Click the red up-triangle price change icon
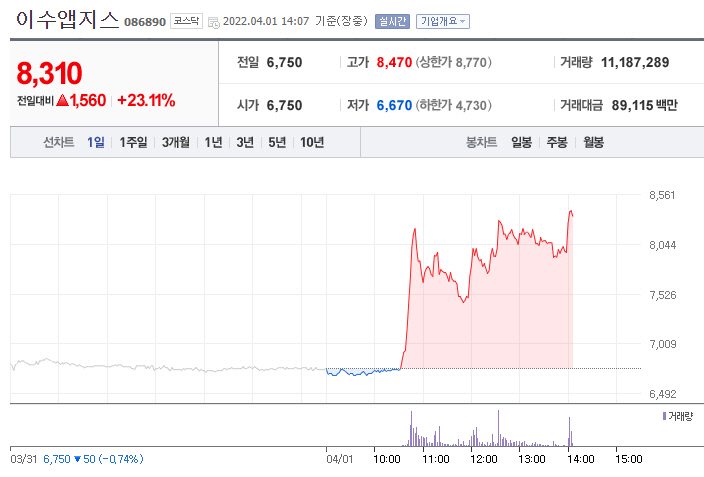The height and width of the screenshot is (477, 704). point(62,100)
